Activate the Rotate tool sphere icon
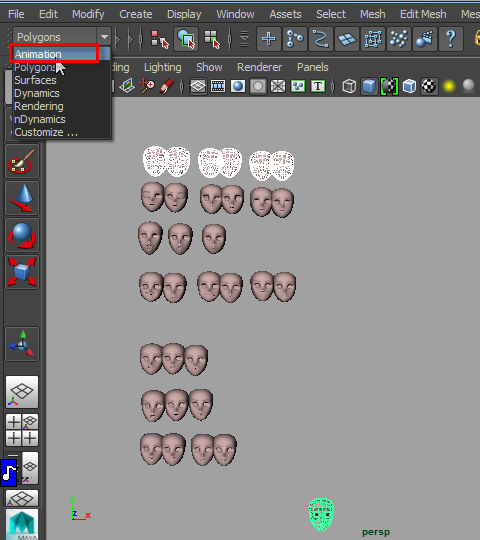The image size is (480, 540). 22,235
